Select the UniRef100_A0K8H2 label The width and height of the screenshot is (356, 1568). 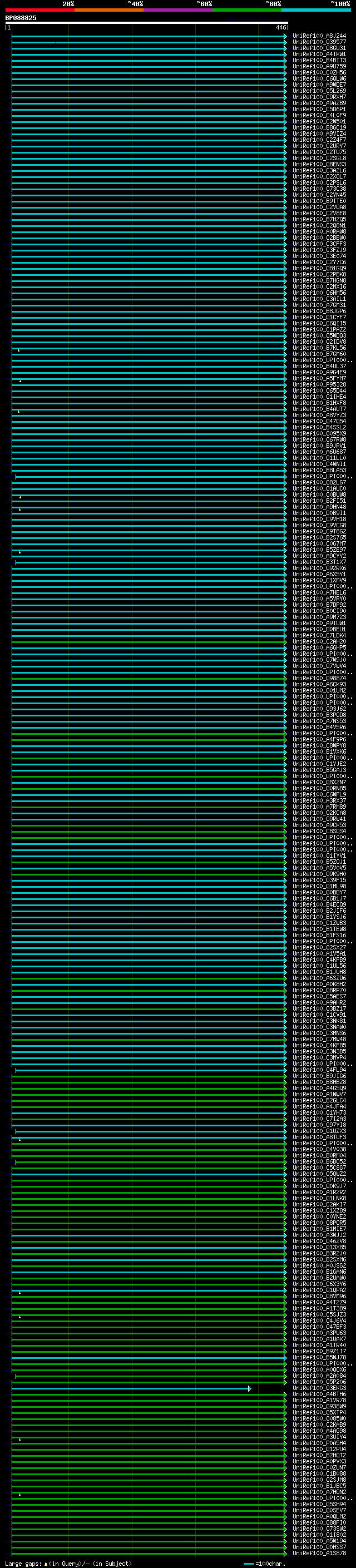pos(319,985)
